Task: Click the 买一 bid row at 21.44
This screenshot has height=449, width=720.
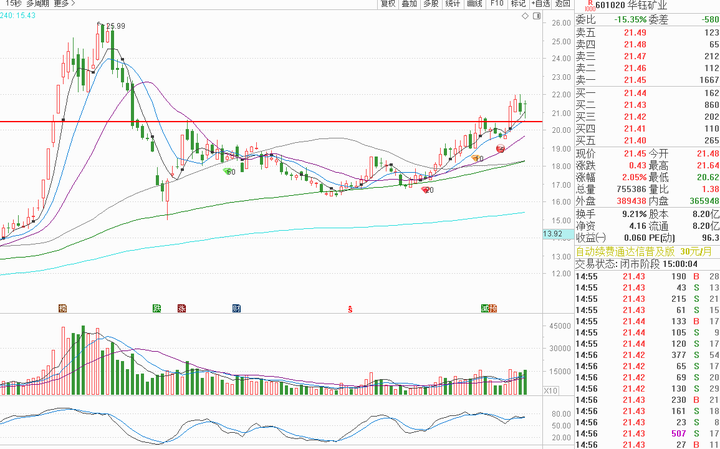Action: coord(647,93)
